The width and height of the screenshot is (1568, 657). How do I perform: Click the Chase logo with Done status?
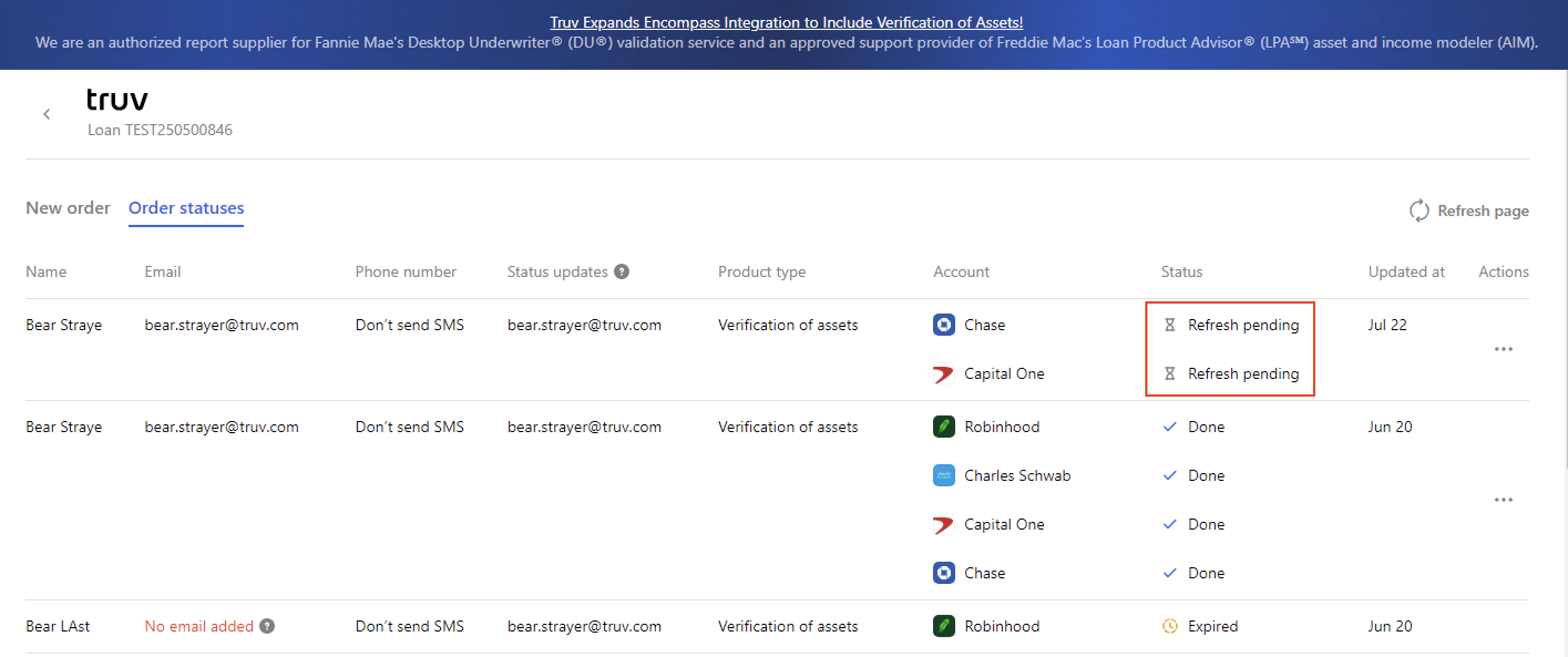tap(944, 573)
